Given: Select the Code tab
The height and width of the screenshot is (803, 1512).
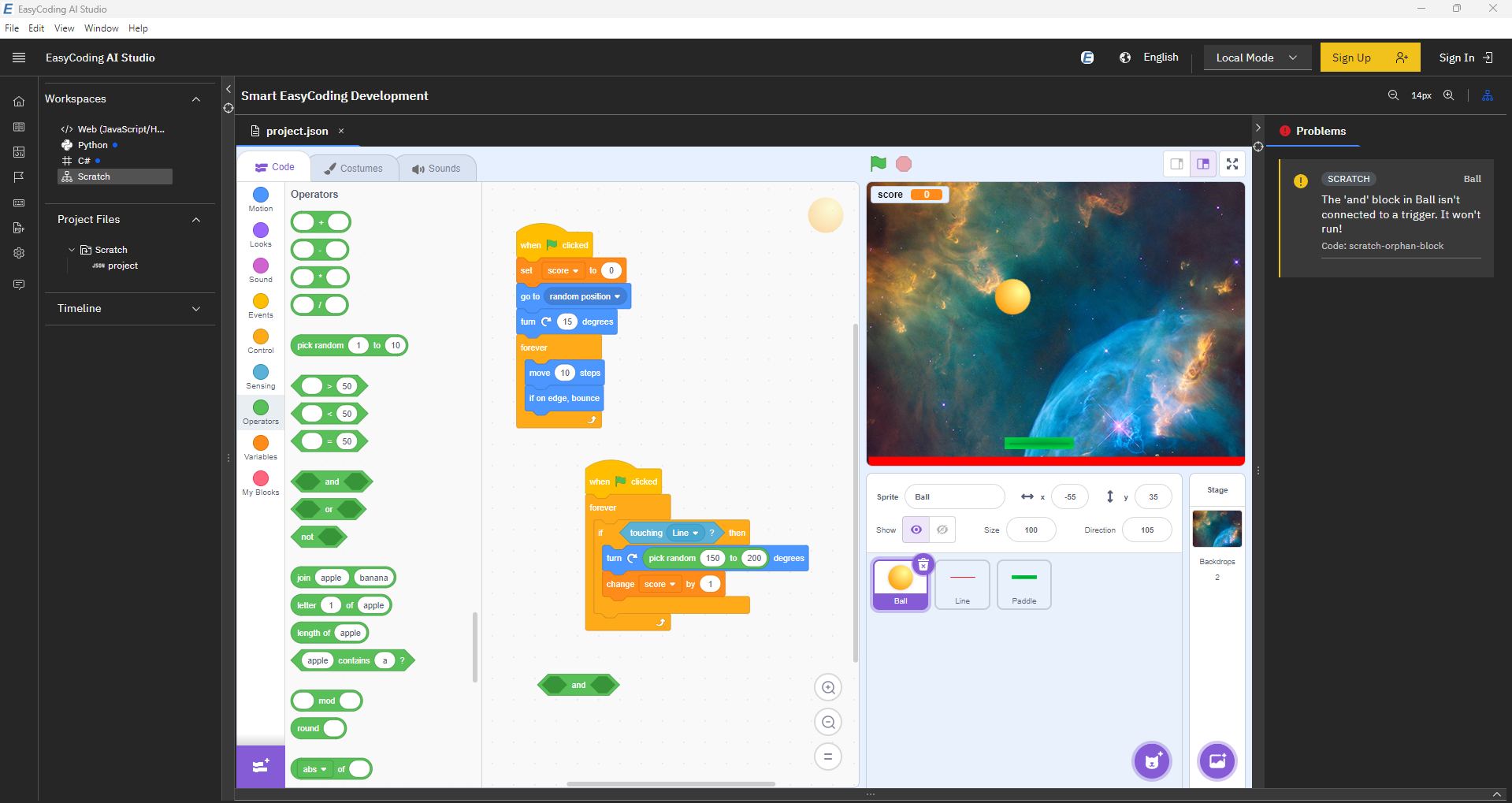Looking at the screenshot, I should coord(274,167).
